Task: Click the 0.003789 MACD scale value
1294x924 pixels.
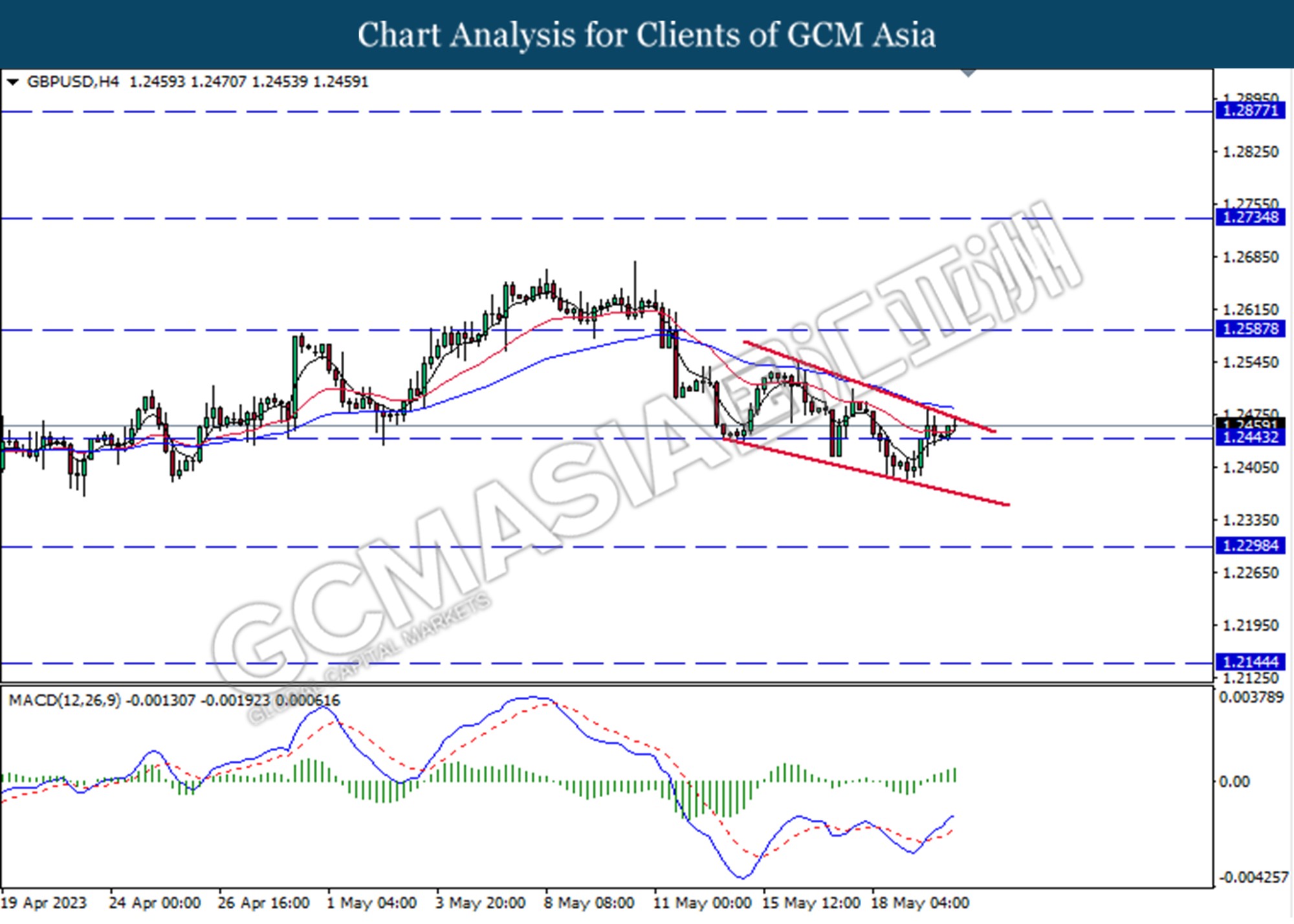Action: 1251,698
